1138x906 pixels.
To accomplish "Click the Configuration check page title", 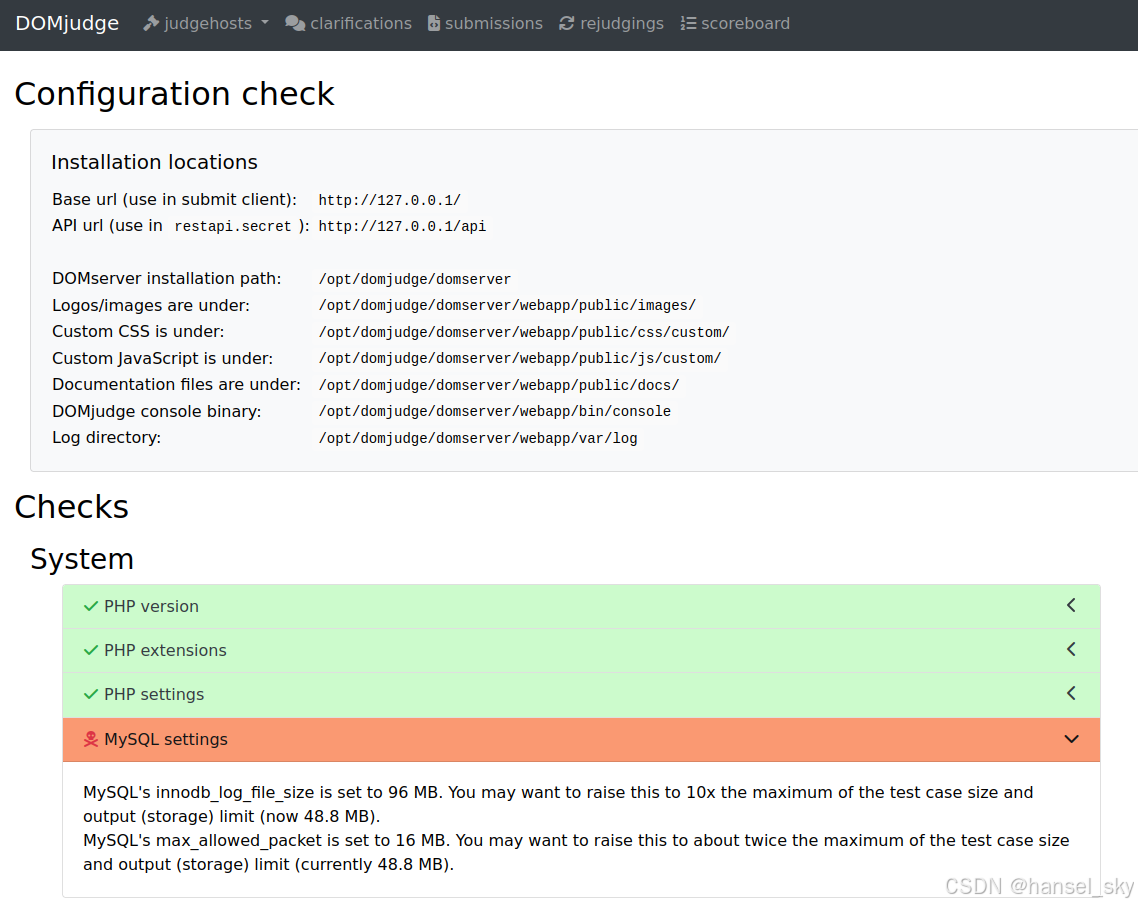I will click(x=174, y=94).
